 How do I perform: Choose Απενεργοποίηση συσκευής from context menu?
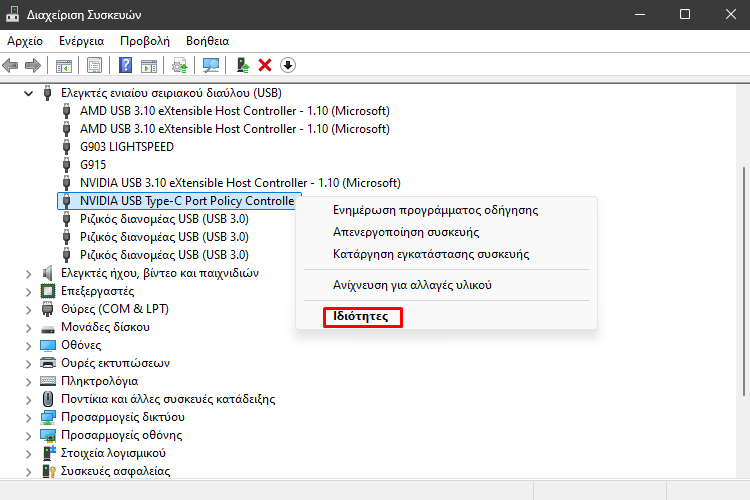pyautogui.click(x=446, y=232)
